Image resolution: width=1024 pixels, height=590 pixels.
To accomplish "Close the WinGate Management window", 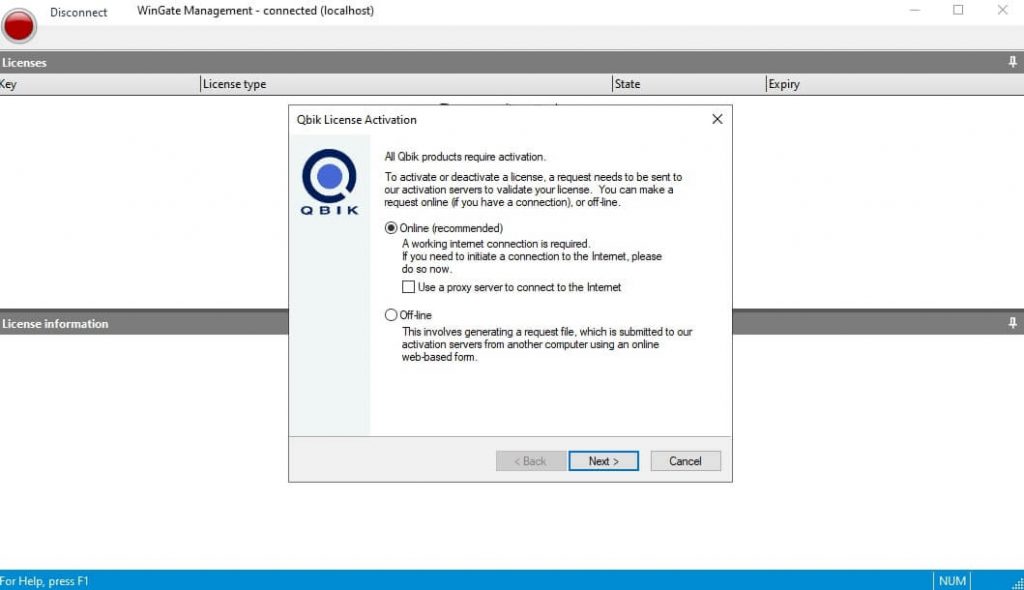I will (1002, 10).
